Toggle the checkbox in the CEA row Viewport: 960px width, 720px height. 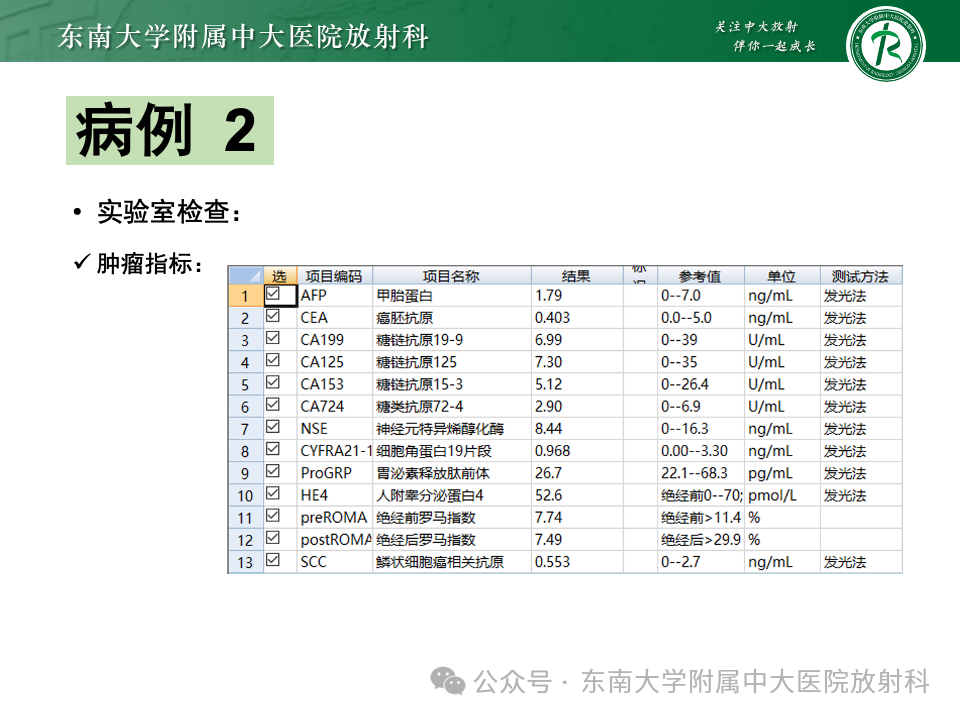272,316
